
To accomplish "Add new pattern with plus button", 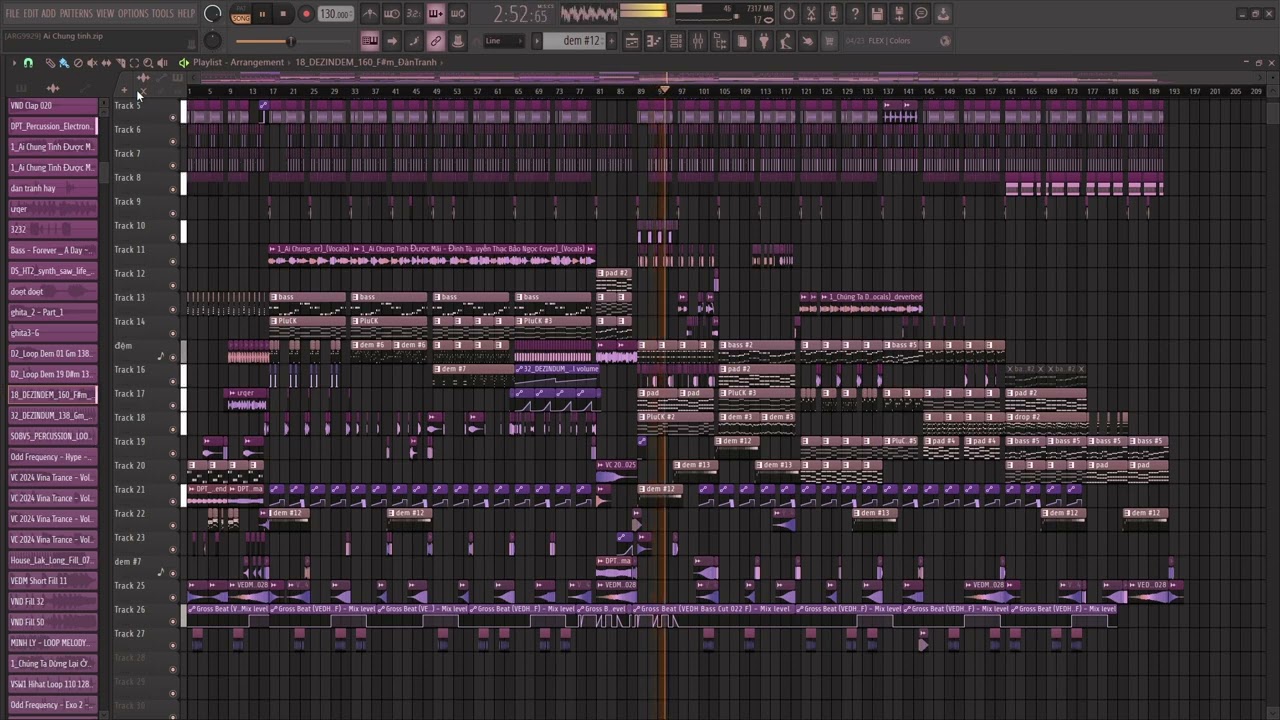I will point(611,41).
